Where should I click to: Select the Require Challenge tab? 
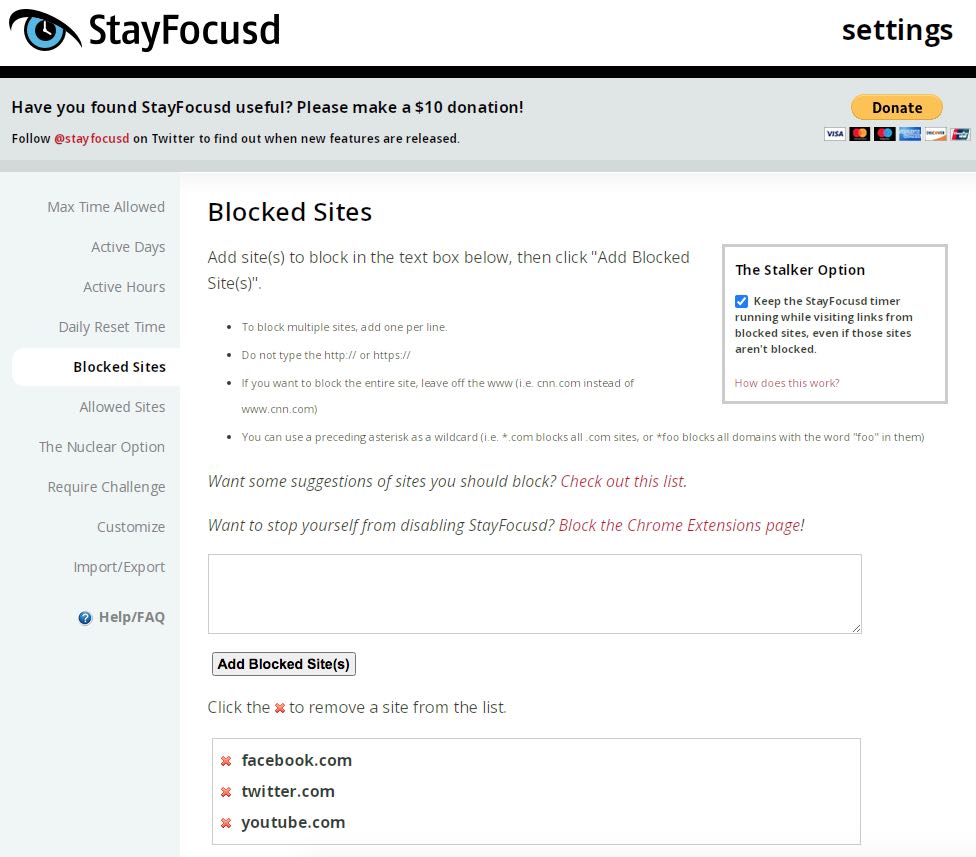coord(106,487)
